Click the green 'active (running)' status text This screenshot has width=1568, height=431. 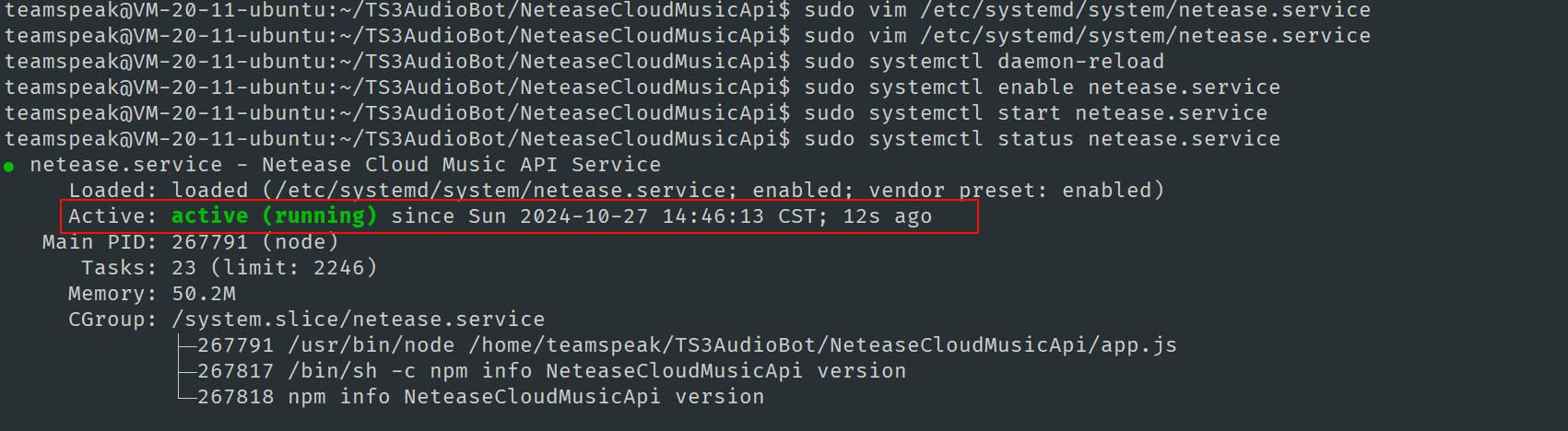274,216
